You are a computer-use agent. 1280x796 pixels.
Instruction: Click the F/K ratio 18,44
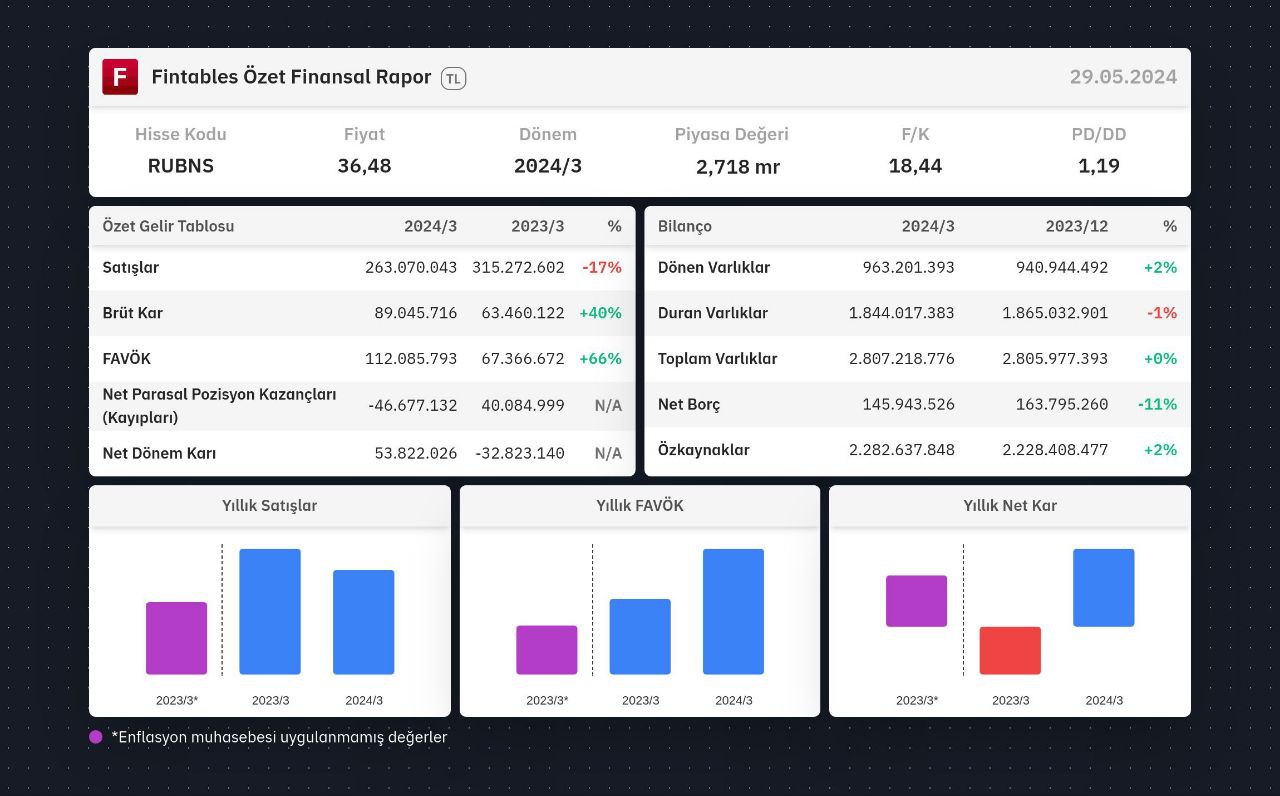pos(915,166)
